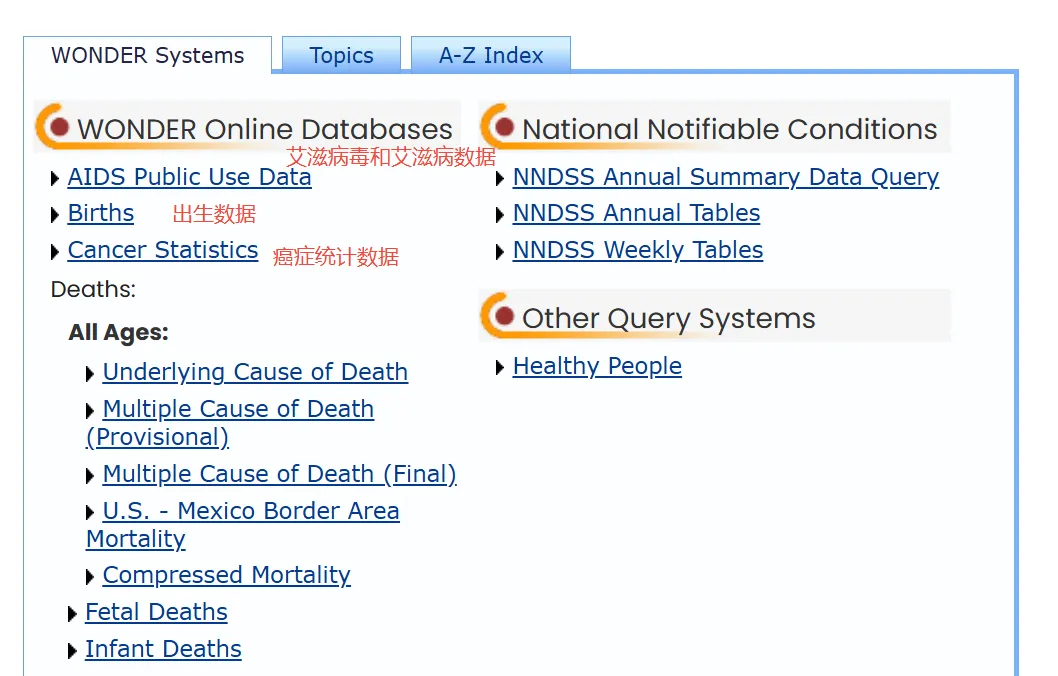Click the Other Query Systems section icon
The width and height of the screenshot is (1058, 676).
click(498, 315)
